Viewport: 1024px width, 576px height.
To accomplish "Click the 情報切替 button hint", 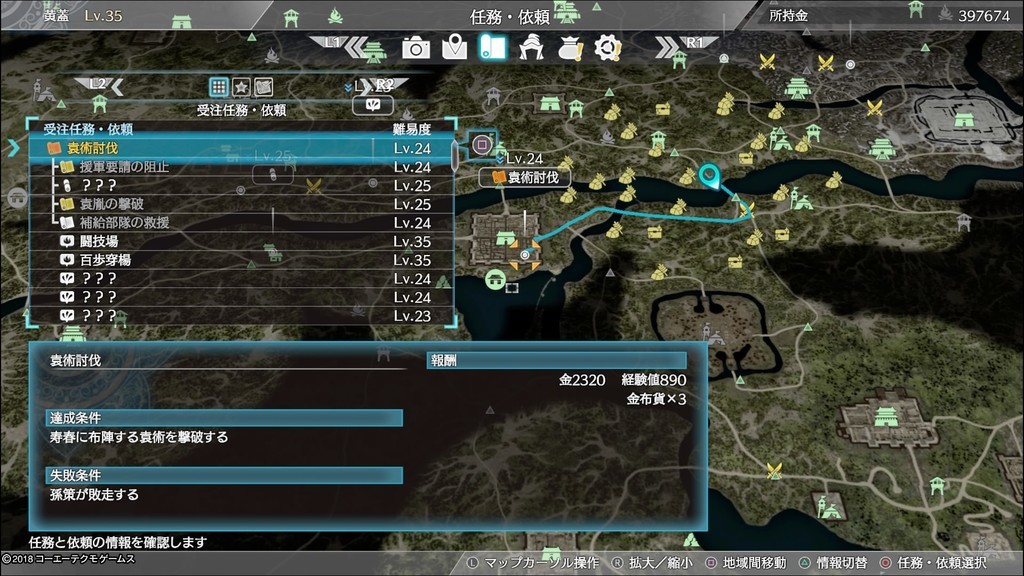I will pyautogui.click(x=833, y=563).
